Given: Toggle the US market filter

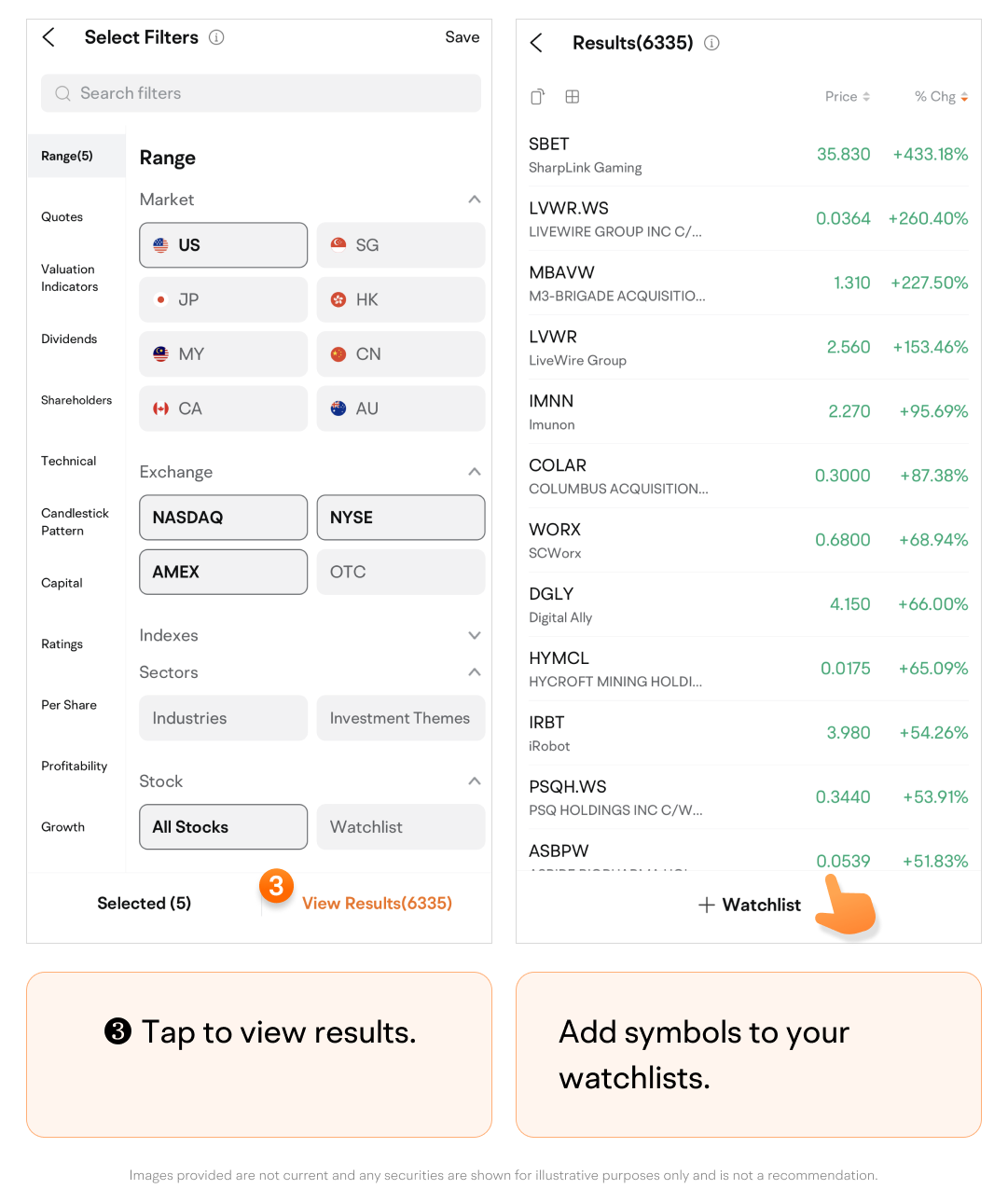Looking at the screenshot, I should (x=223, y=245).
